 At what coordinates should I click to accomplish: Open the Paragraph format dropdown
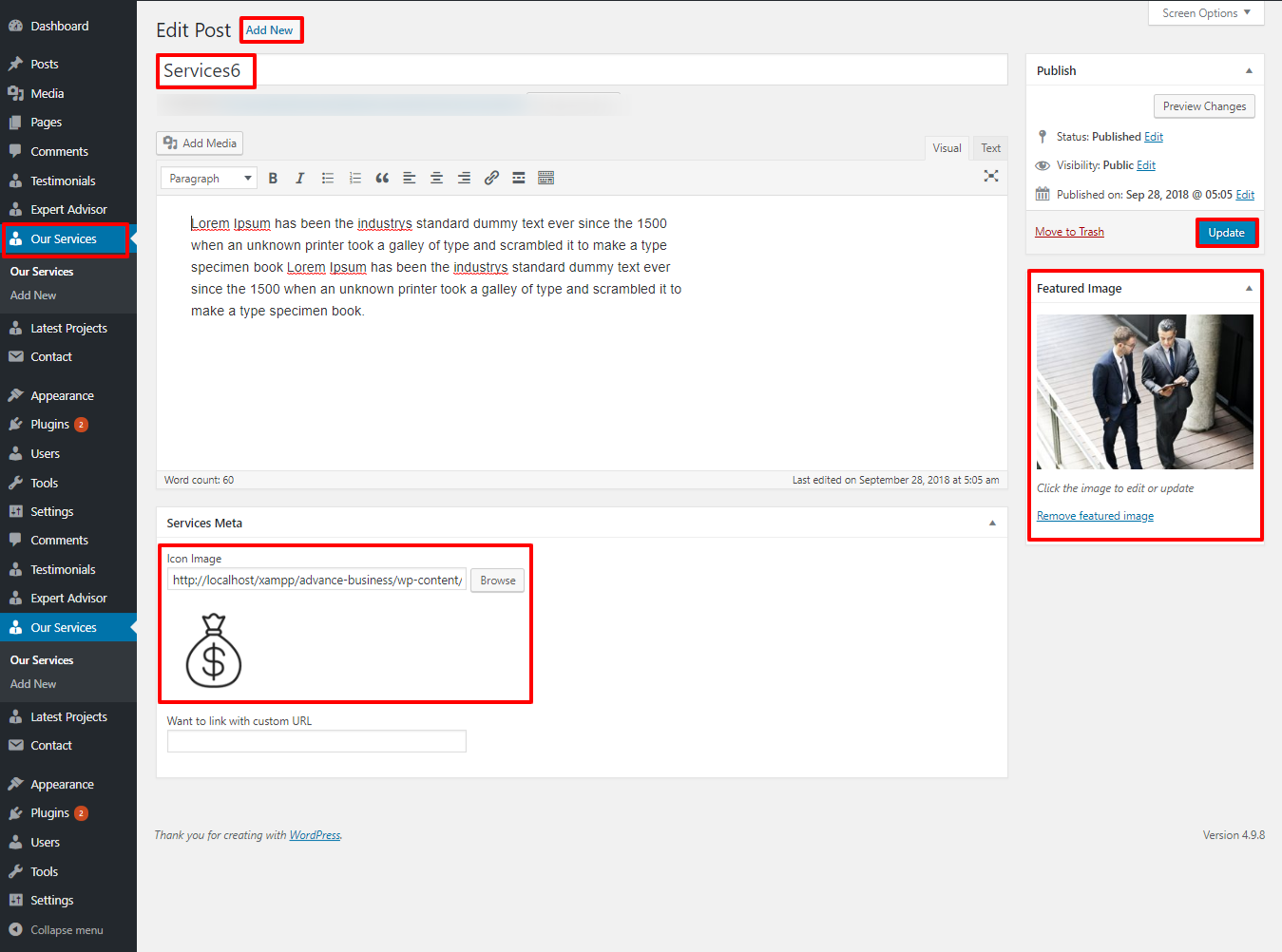209,178
